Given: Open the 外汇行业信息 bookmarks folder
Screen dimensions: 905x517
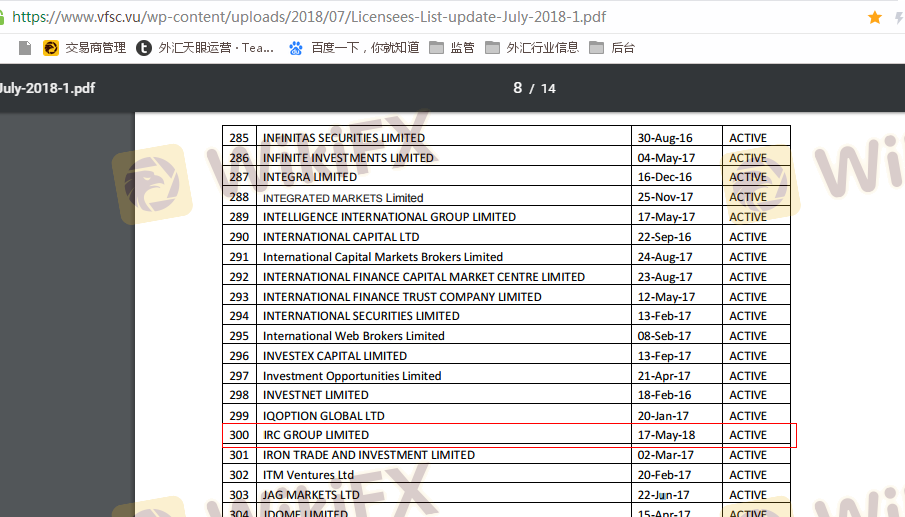Looking at the screenshot, I should pos(532,48).
